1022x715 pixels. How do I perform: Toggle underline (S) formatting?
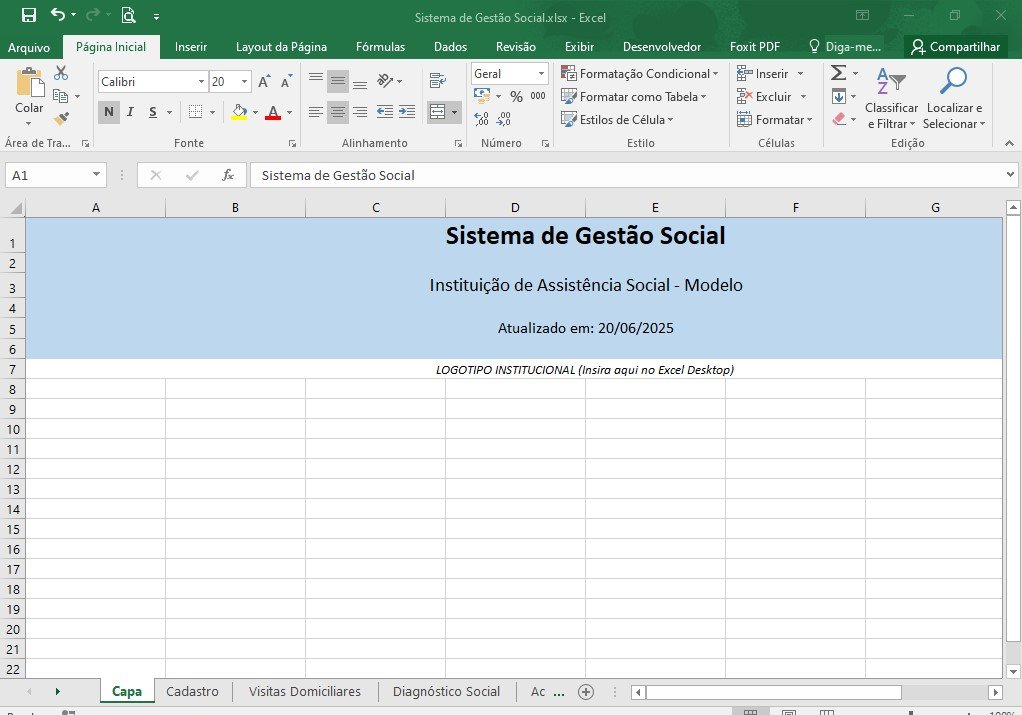pyautogui.click(x=153, y=112)
